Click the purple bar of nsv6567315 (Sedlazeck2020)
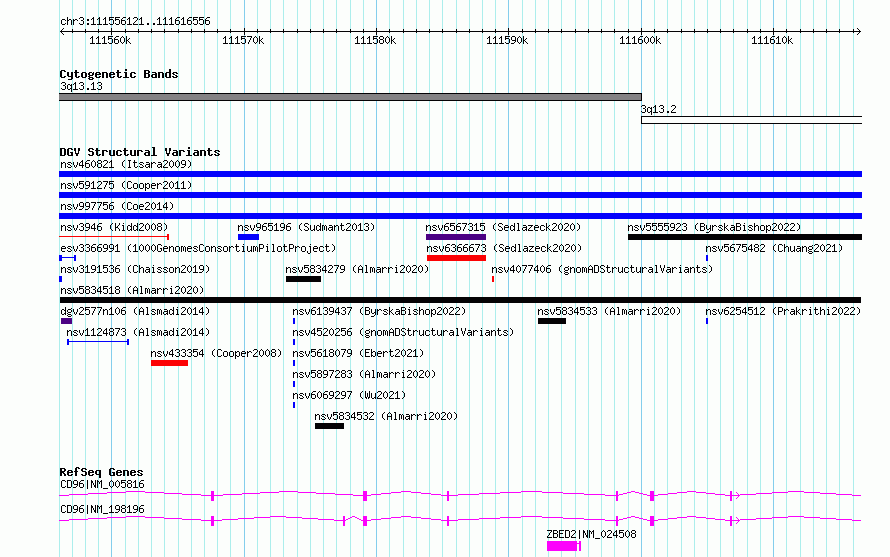The width and height of the screenshot is (890, 557). [456, 237]
